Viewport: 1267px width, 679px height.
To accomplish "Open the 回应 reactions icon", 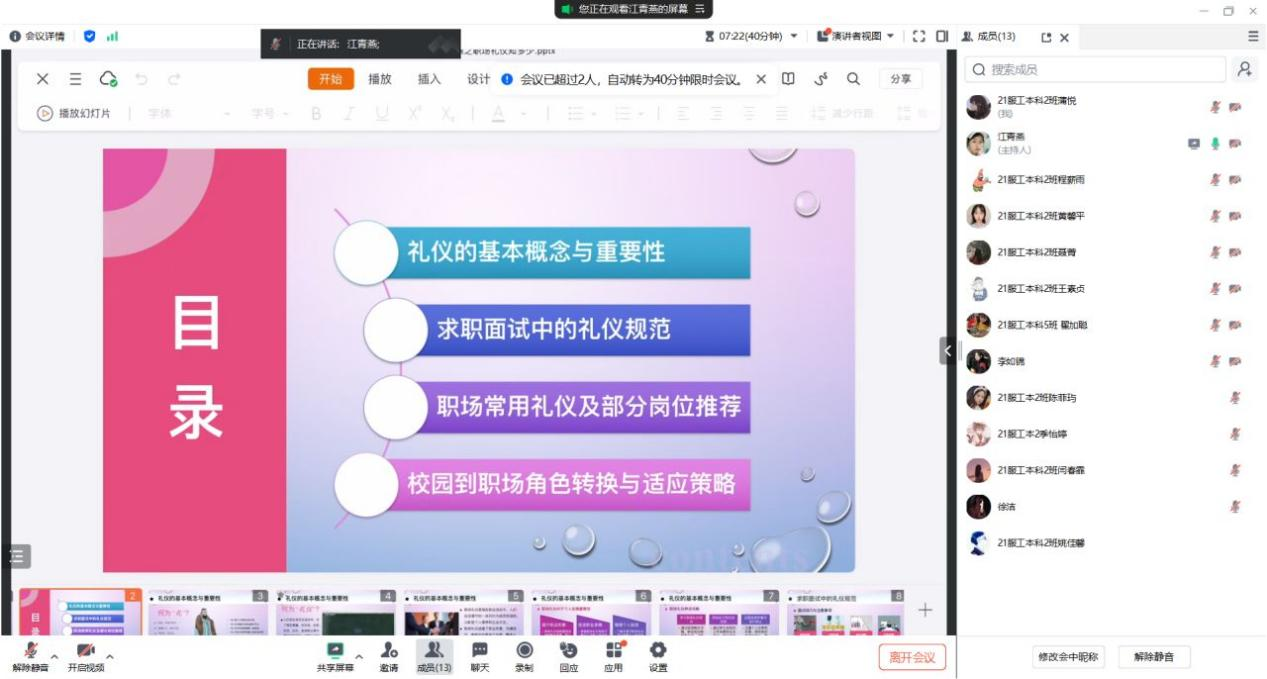I will 569,655.
